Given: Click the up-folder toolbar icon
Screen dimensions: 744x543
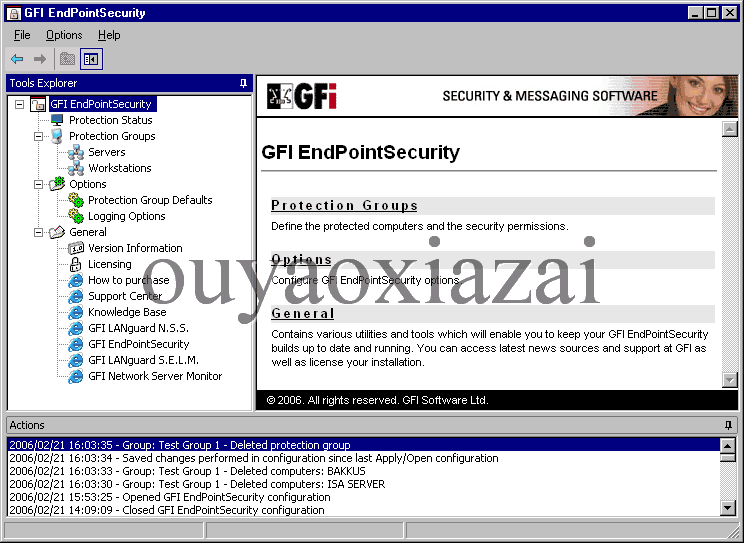Looking at the screenshot, I should 67,59.
